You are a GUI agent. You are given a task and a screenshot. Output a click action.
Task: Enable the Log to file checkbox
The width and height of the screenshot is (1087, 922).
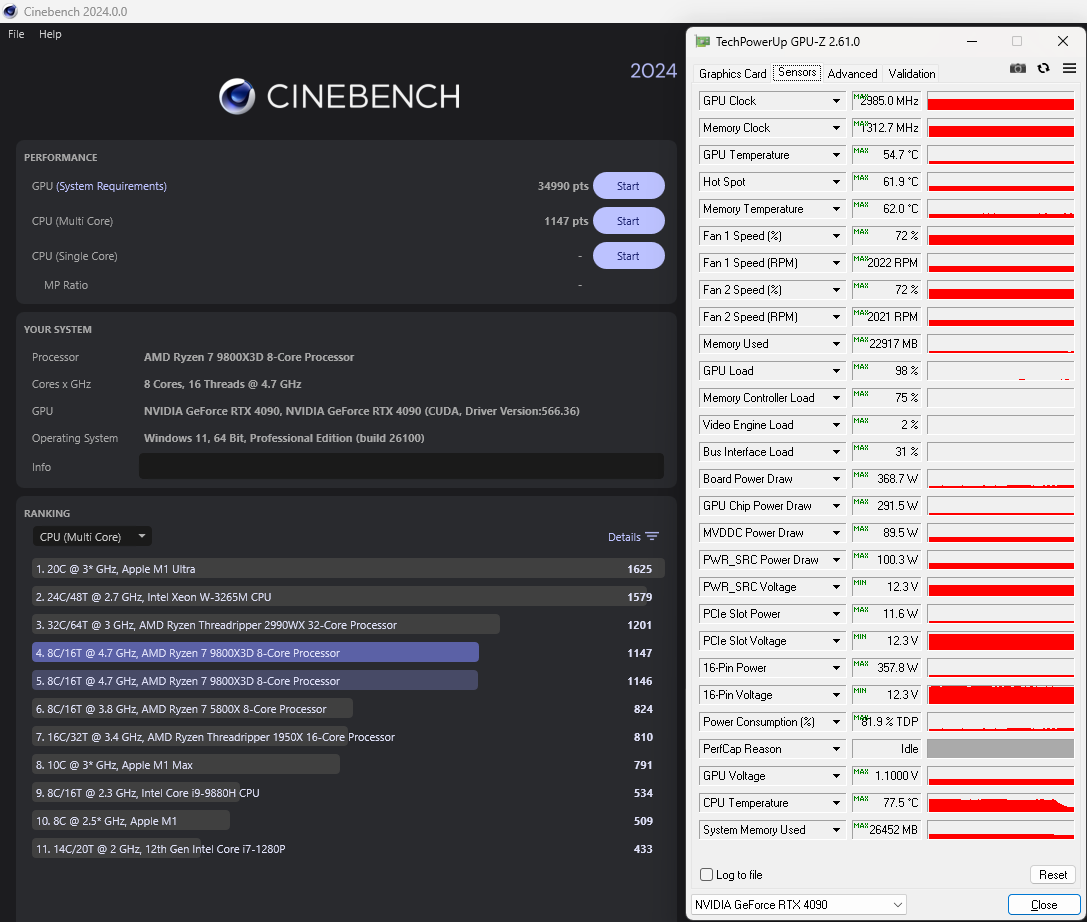point(706,875)
